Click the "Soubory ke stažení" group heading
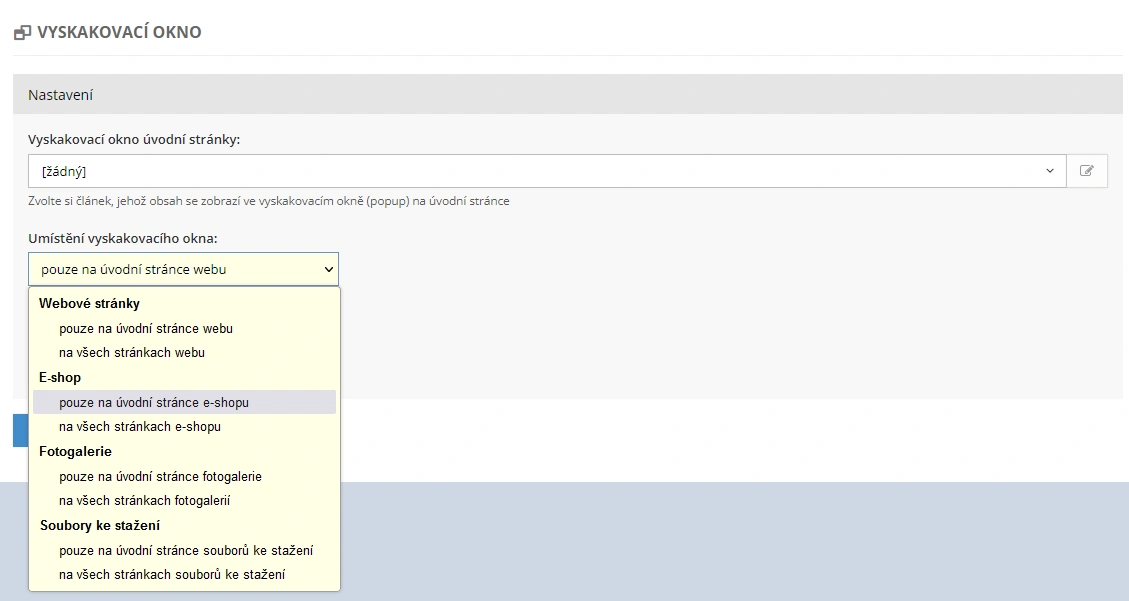 tap(100, 525)
